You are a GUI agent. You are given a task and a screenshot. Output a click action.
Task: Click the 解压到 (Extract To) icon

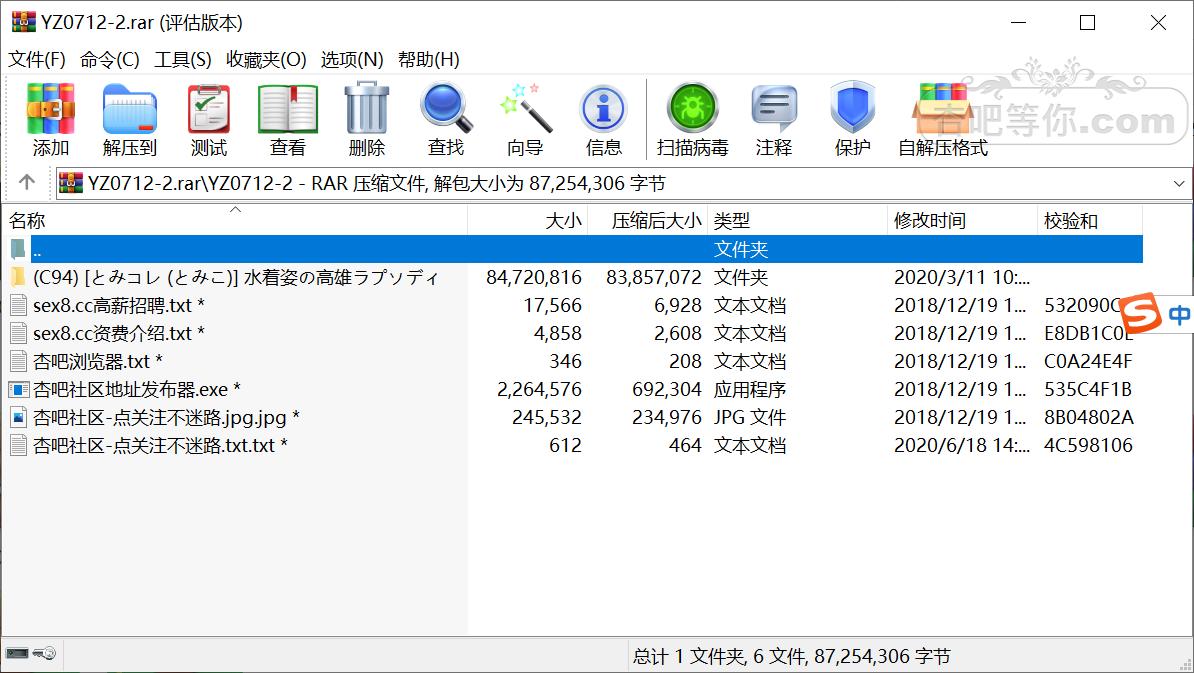coord(130,120)
